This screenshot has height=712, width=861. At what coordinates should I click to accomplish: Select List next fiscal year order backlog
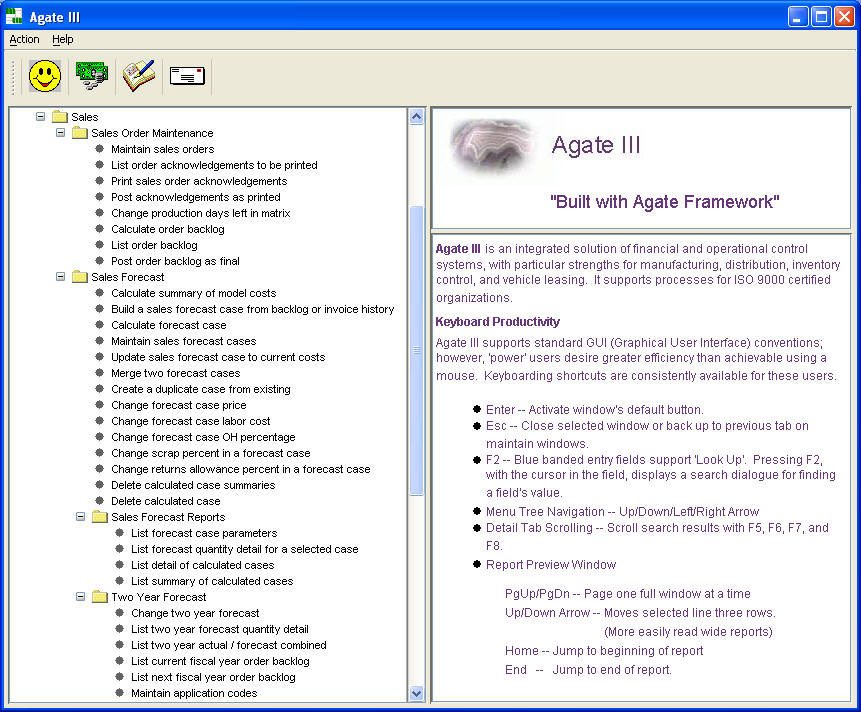click(213, 677)
